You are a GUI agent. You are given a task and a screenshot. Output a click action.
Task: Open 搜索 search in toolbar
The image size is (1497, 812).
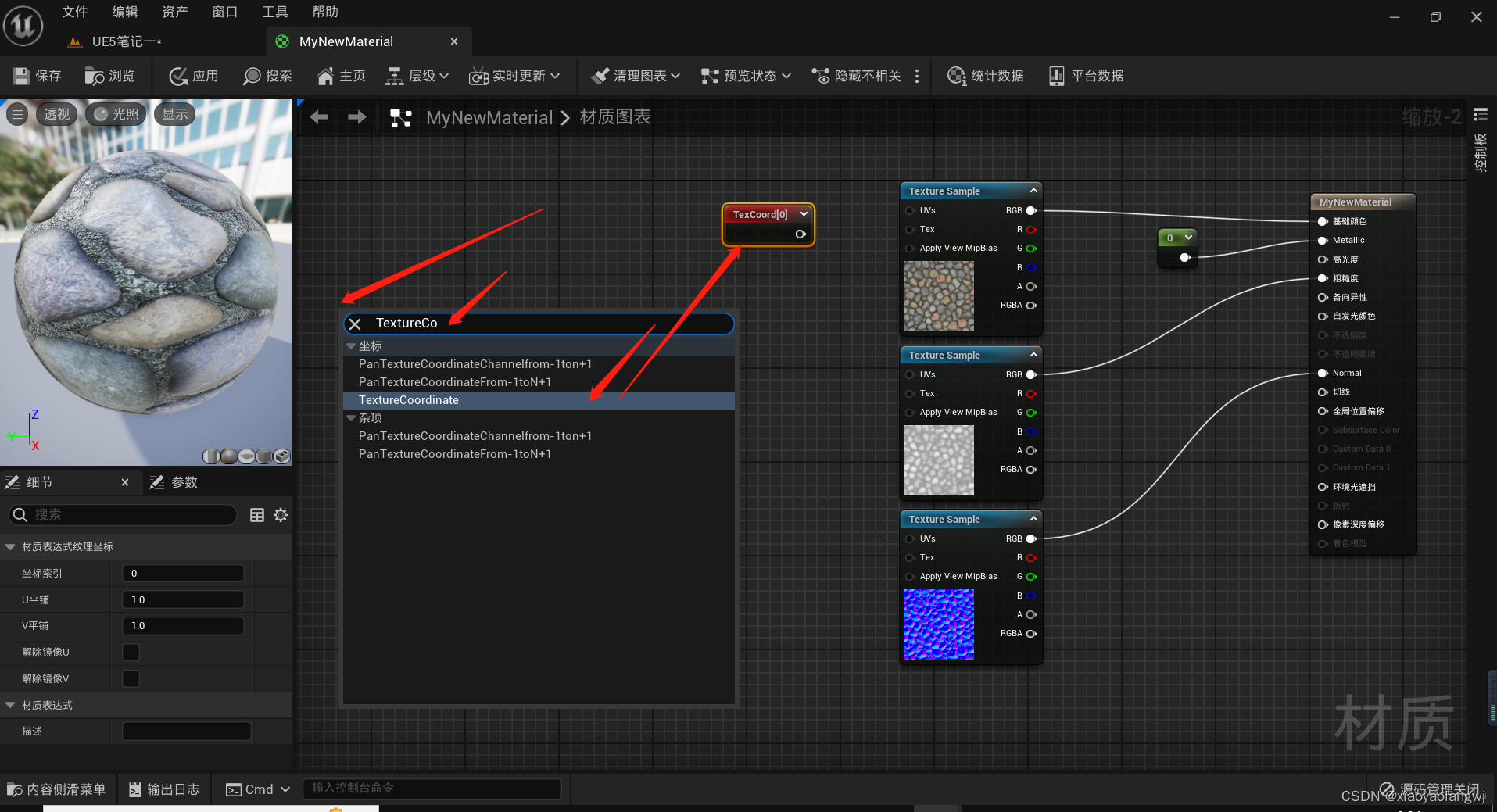pyautogui.click(x=267, y=76)
